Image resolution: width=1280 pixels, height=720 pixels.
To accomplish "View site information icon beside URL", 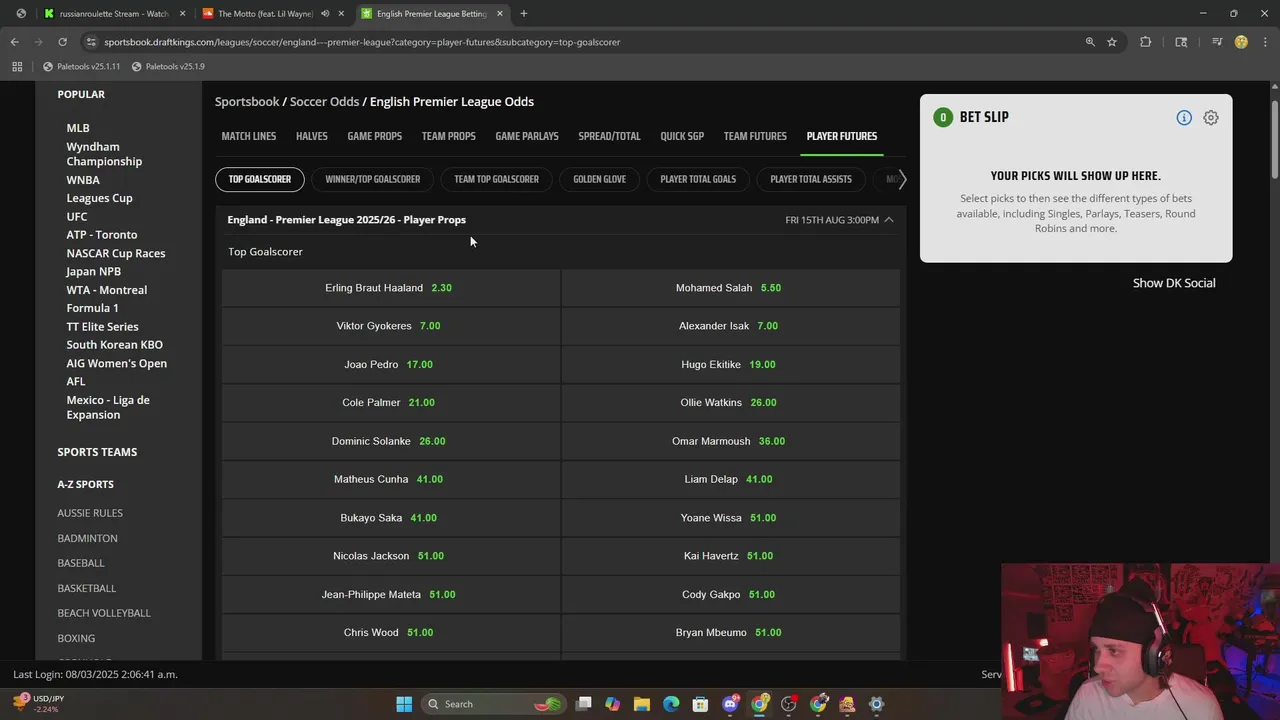I will click(x=92, y=42).
